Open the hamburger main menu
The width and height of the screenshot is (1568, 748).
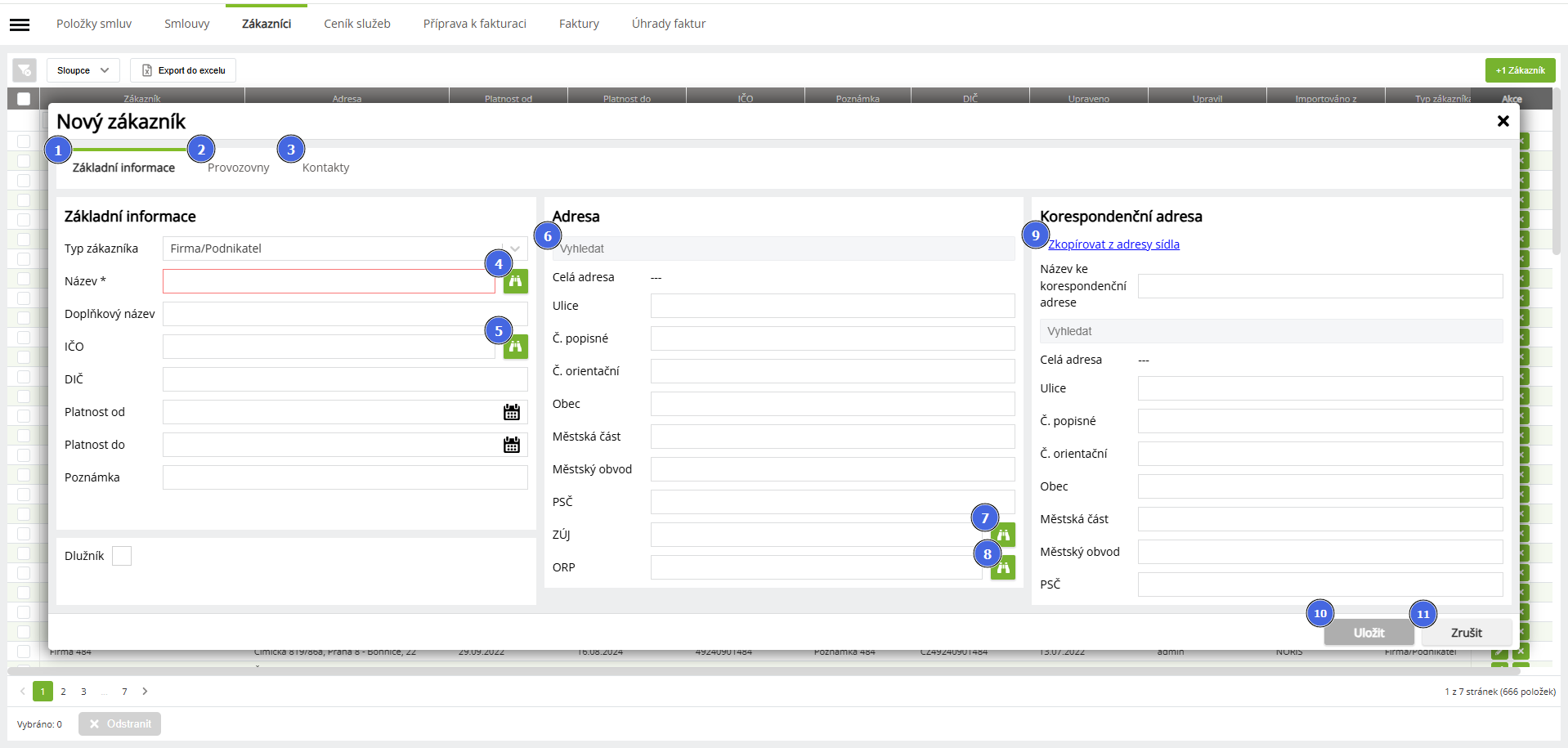tap(20, 25)
